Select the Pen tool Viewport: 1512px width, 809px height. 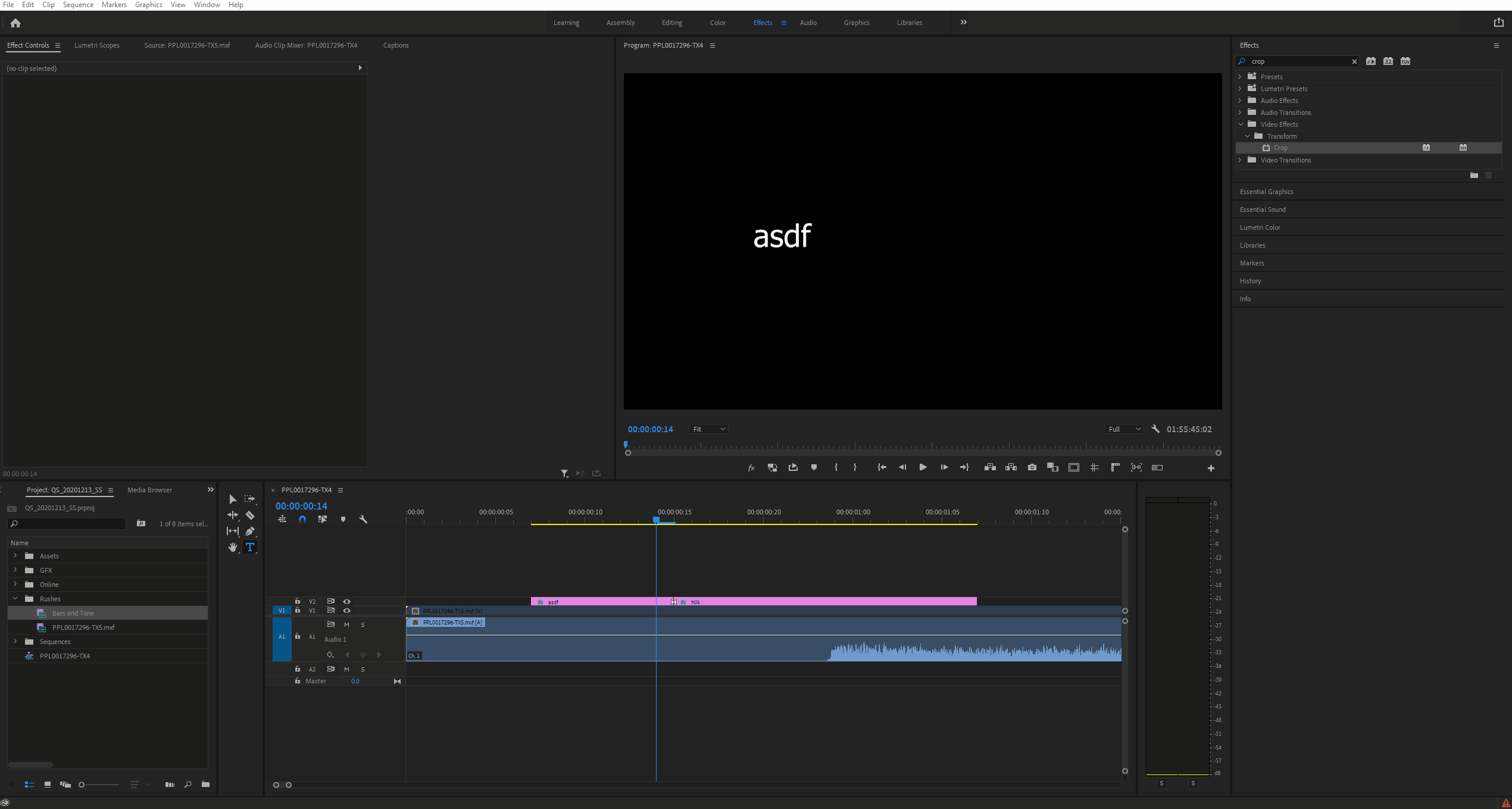250,531
